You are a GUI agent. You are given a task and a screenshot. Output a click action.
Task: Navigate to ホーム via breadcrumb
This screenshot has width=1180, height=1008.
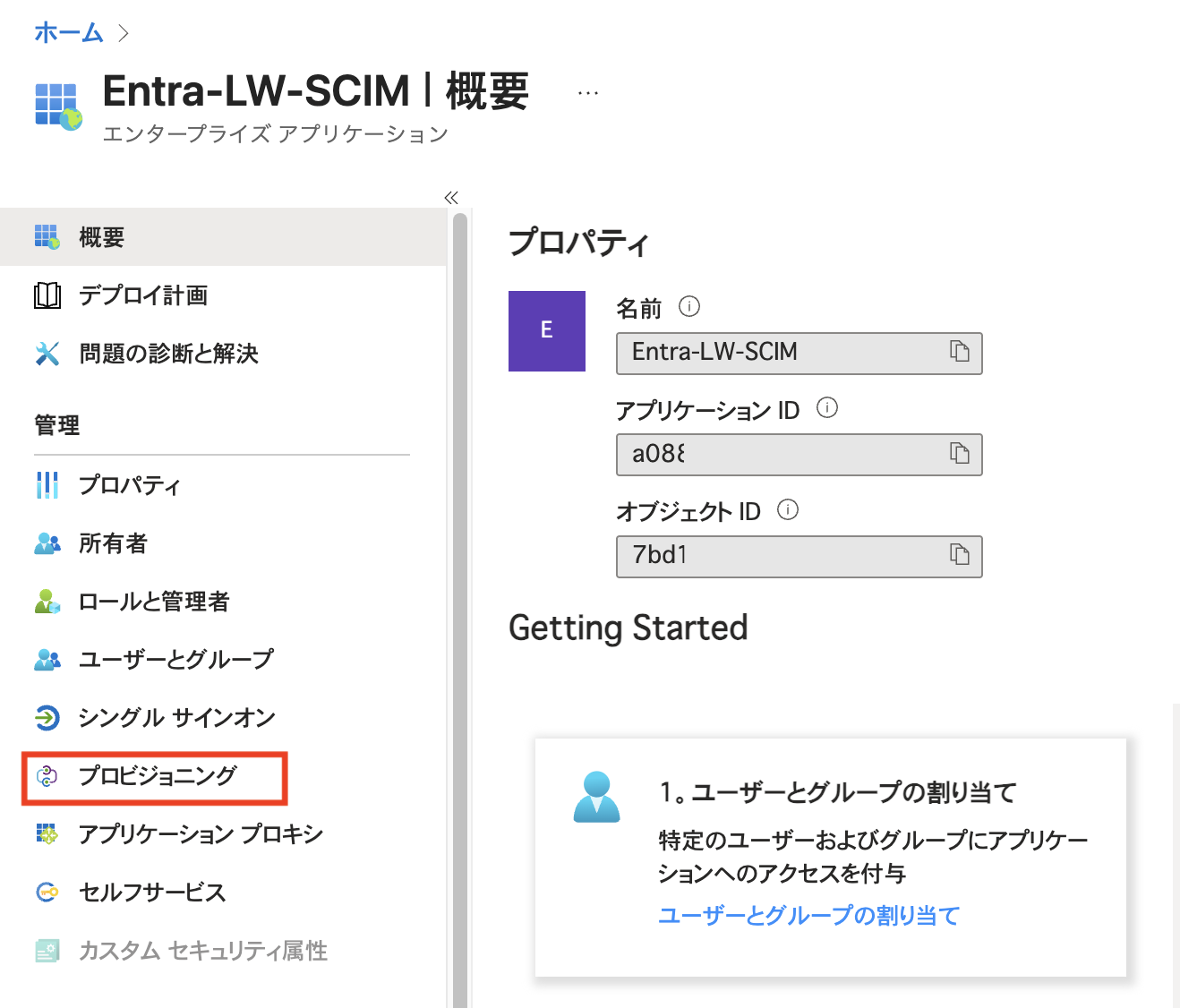pos(67,32)
